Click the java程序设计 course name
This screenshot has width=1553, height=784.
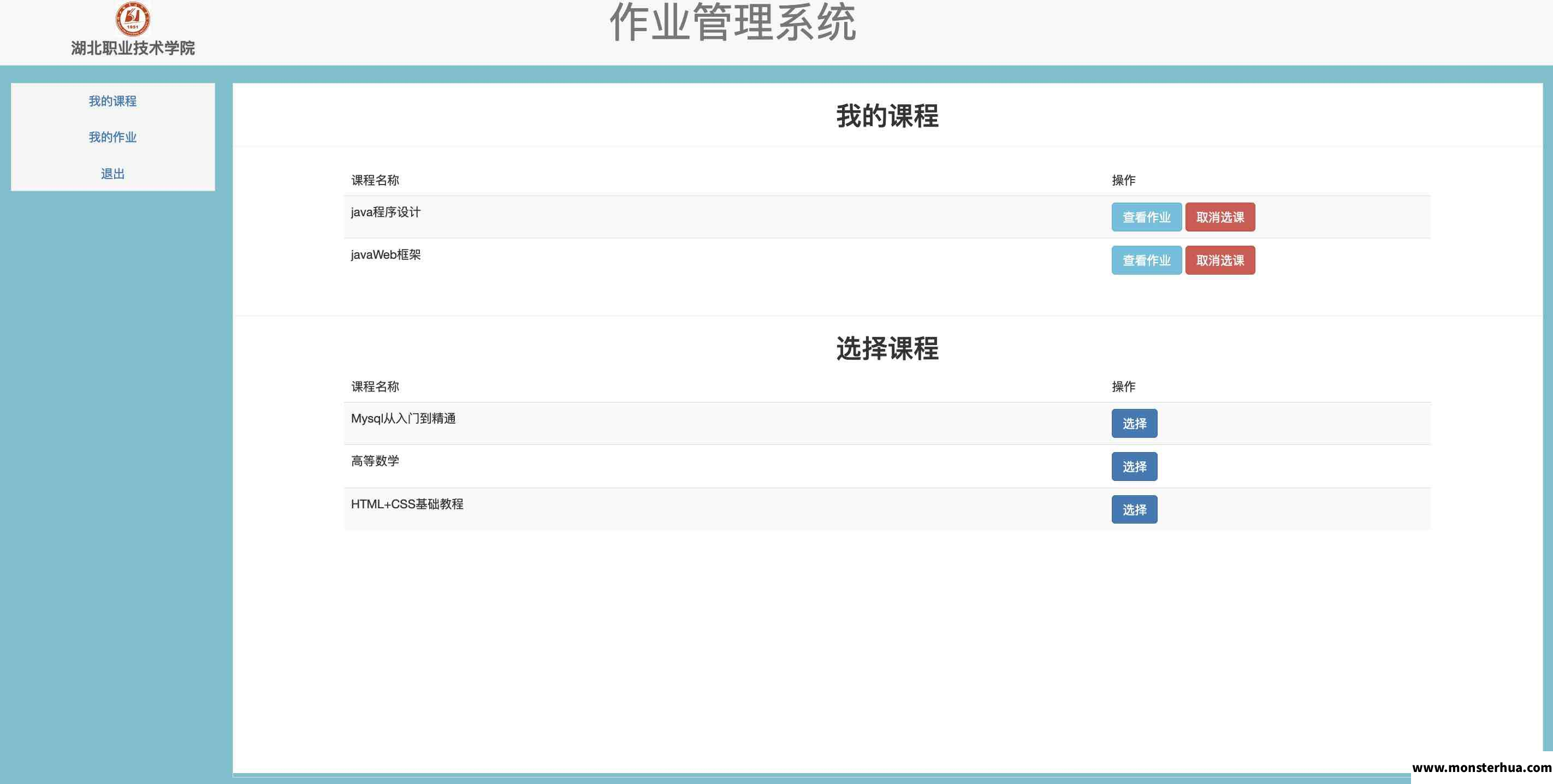tap(386, 212)
